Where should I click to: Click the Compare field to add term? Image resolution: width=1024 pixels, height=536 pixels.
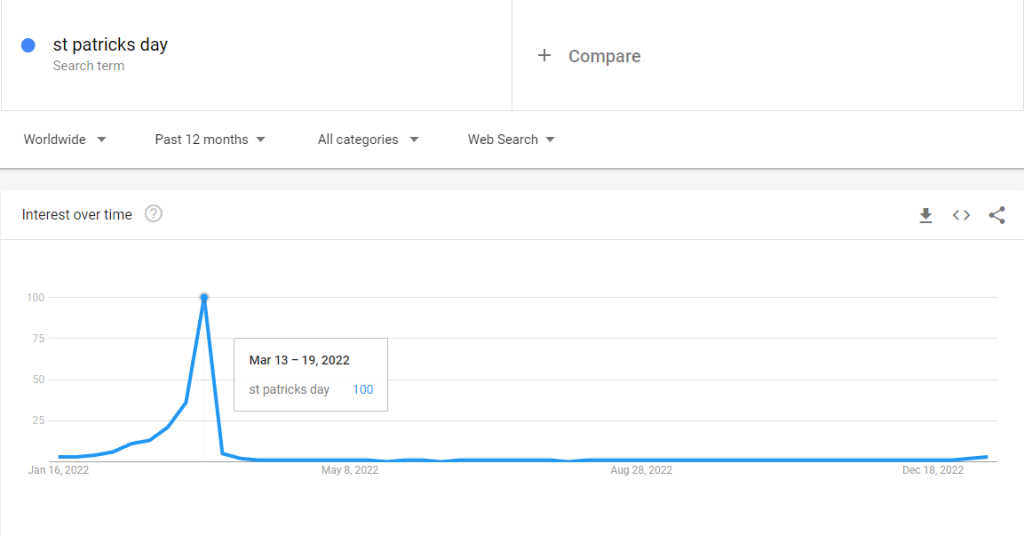click(x=767, y=55)
